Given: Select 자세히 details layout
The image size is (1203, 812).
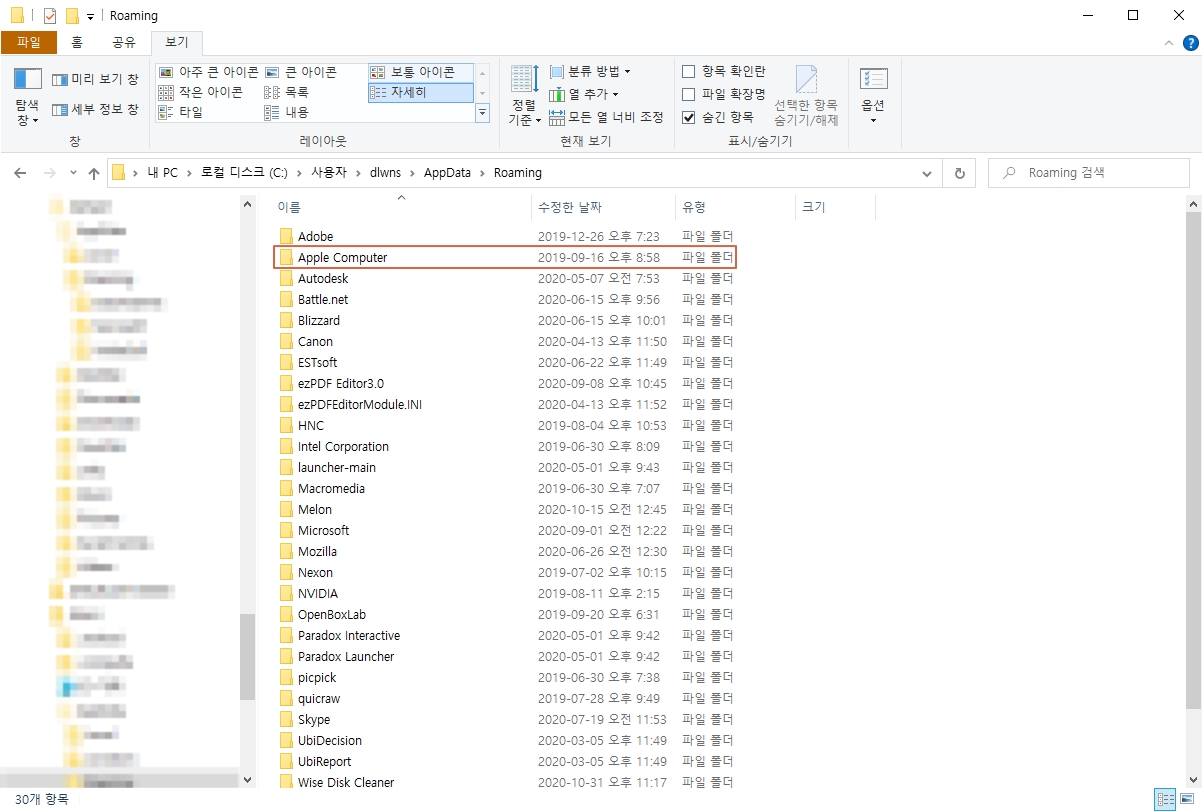Looking at the screenshot, I should pyautogui.click(x=419, y=92).
